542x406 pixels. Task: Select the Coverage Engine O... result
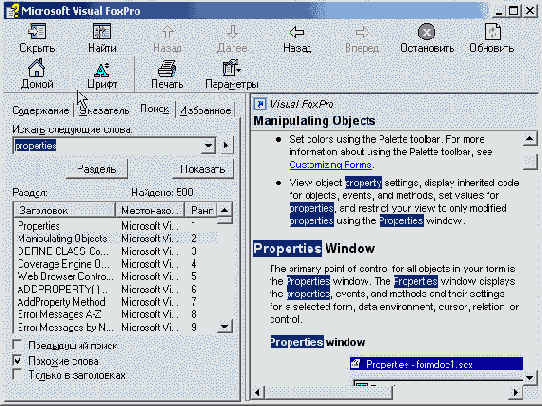116,264
